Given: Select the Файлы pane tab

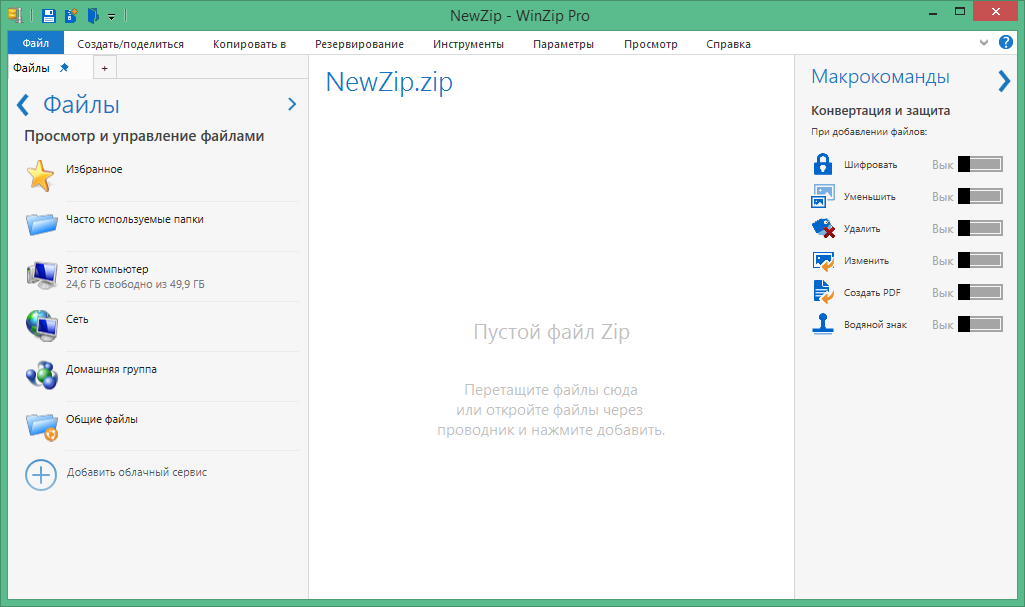Looking at the screenshot, I should click(31, 68).
